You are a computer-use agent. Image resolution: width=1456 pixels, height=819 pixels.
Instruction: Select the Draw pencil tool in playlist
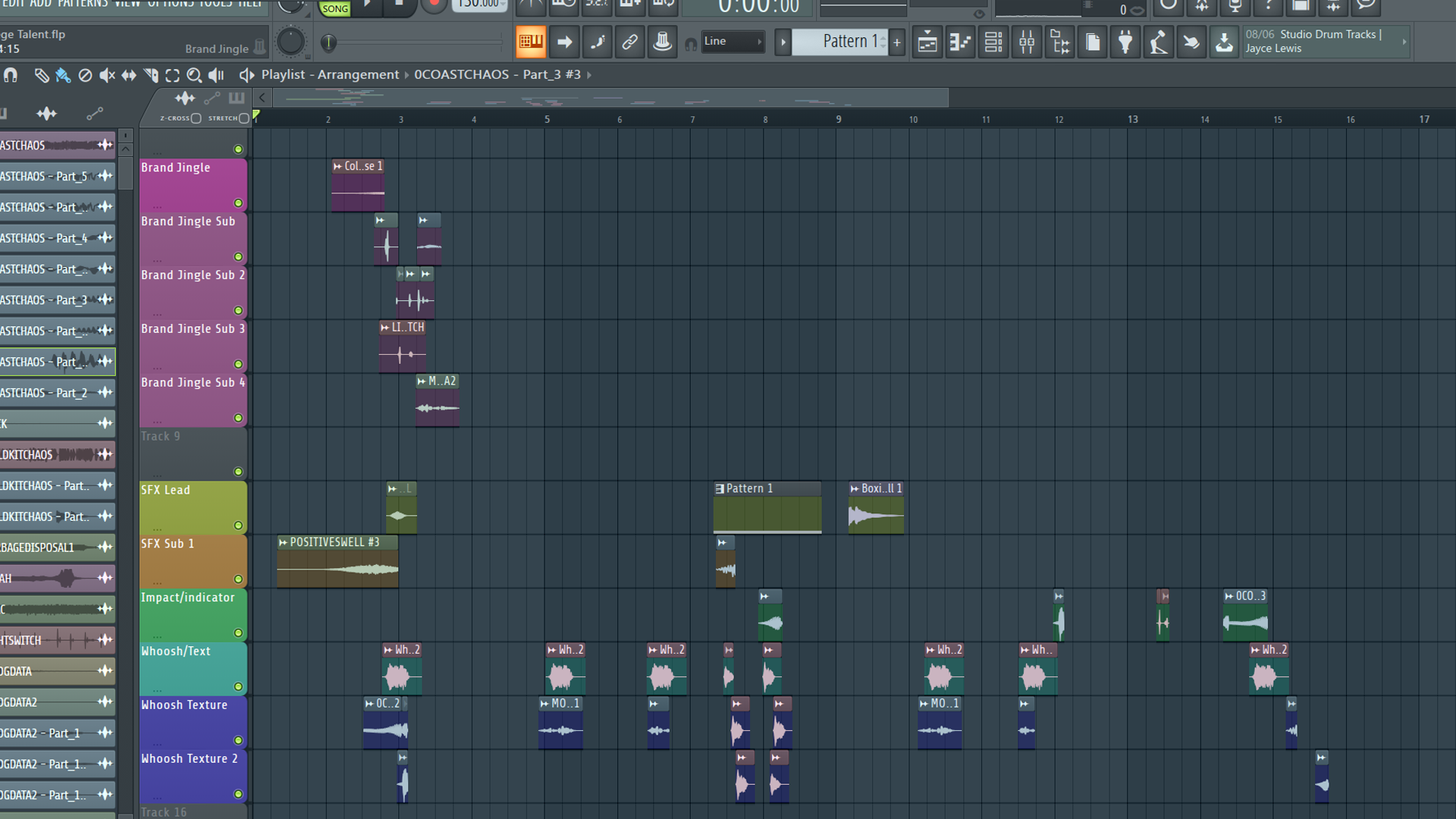coord(42,75)
